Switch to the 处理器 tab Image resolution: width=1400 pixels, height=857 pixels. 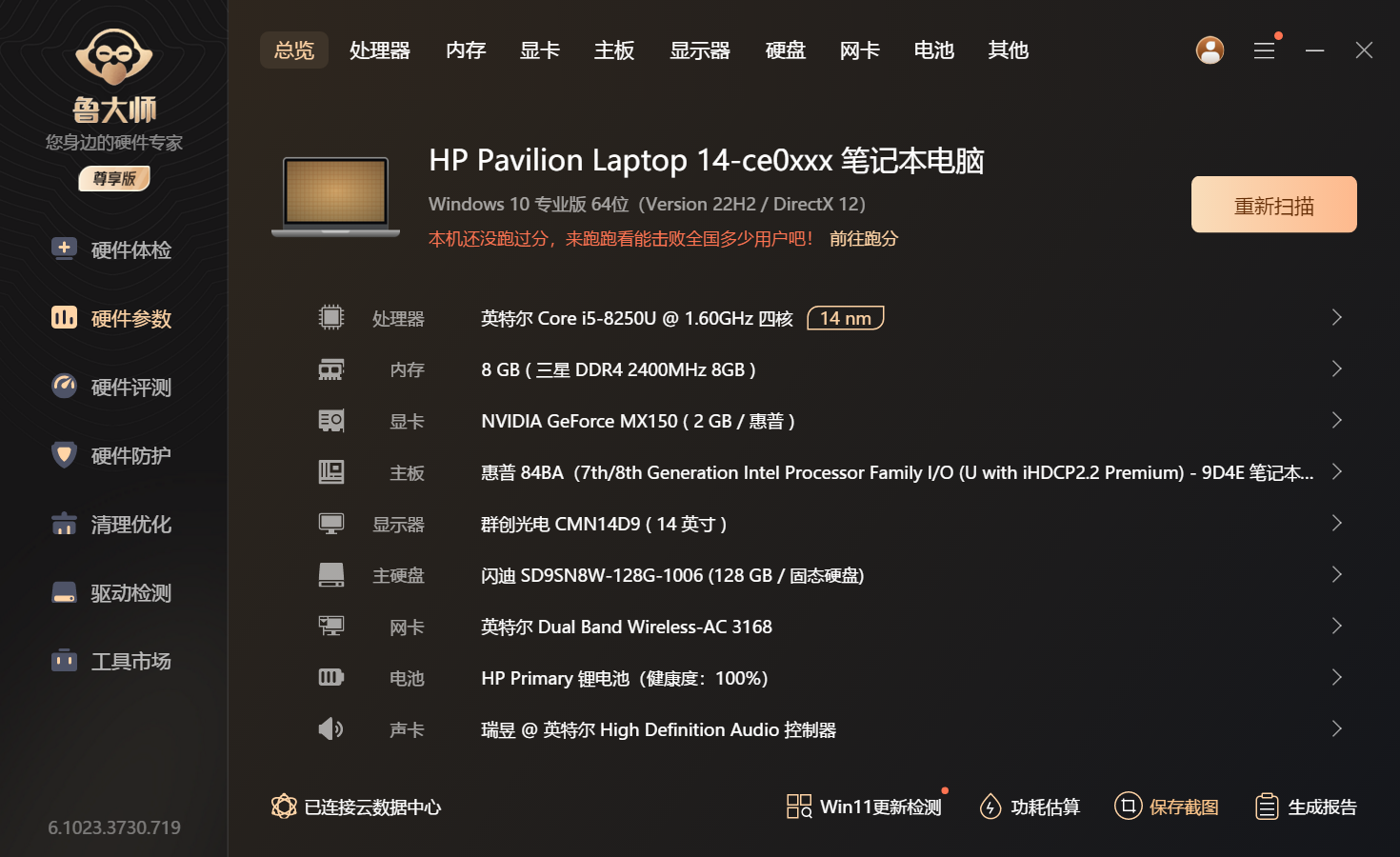(x=380, y=50)
